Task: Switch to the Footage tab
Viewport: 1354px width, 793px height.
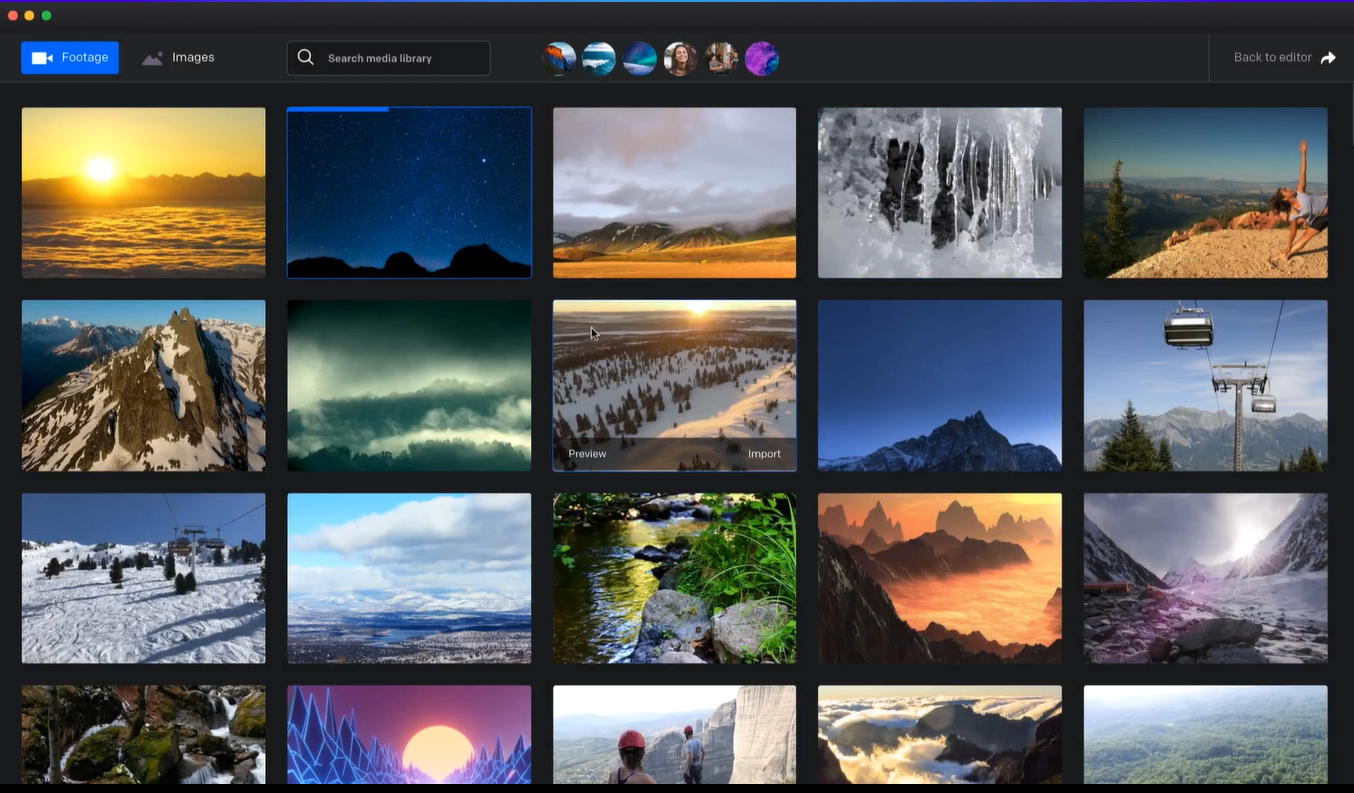Action: point(70,58)
